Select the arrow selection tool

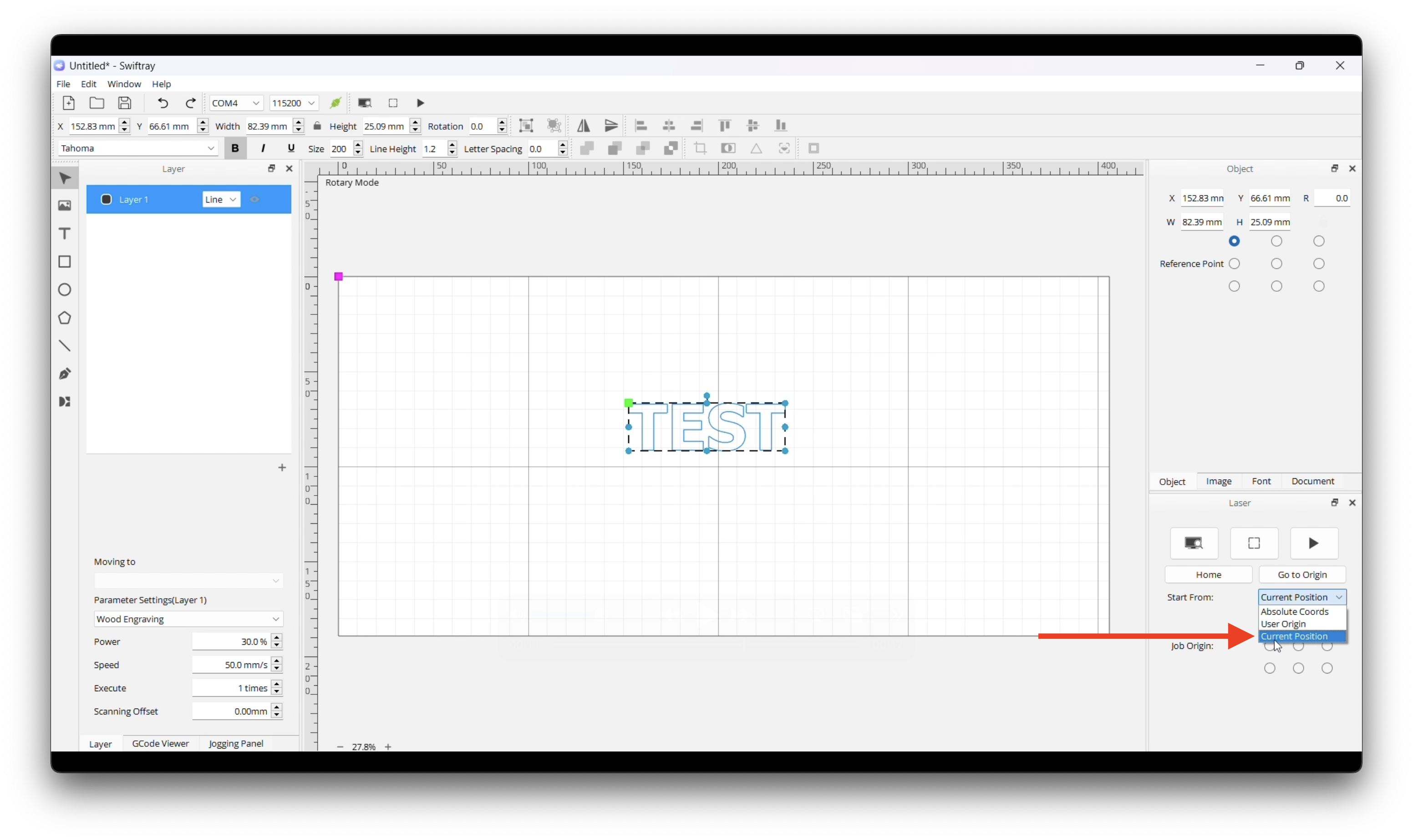65,178
